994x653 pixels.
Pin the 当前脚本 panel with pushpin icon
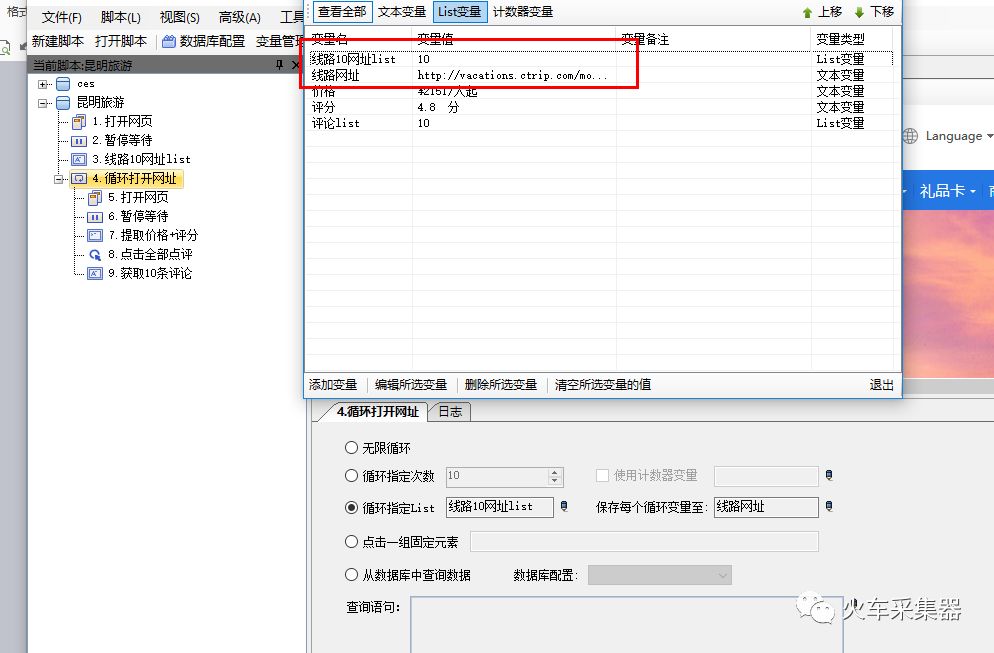click(280, 65)
